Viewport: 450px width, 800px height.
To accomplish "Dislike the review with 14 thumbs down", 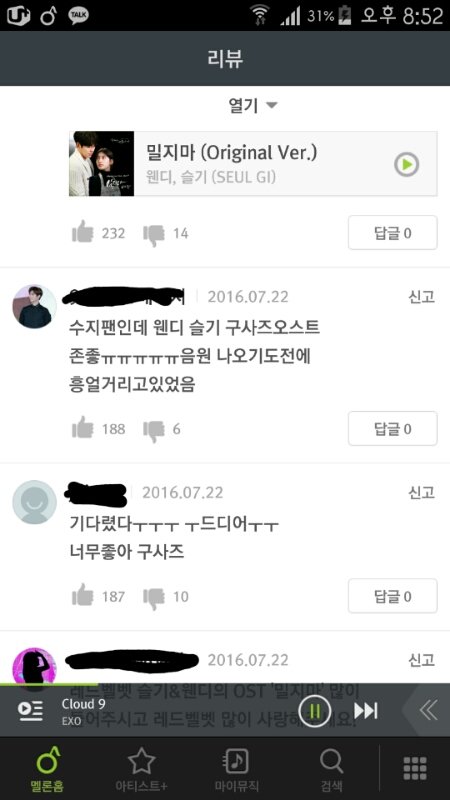I will pos(154,235).
